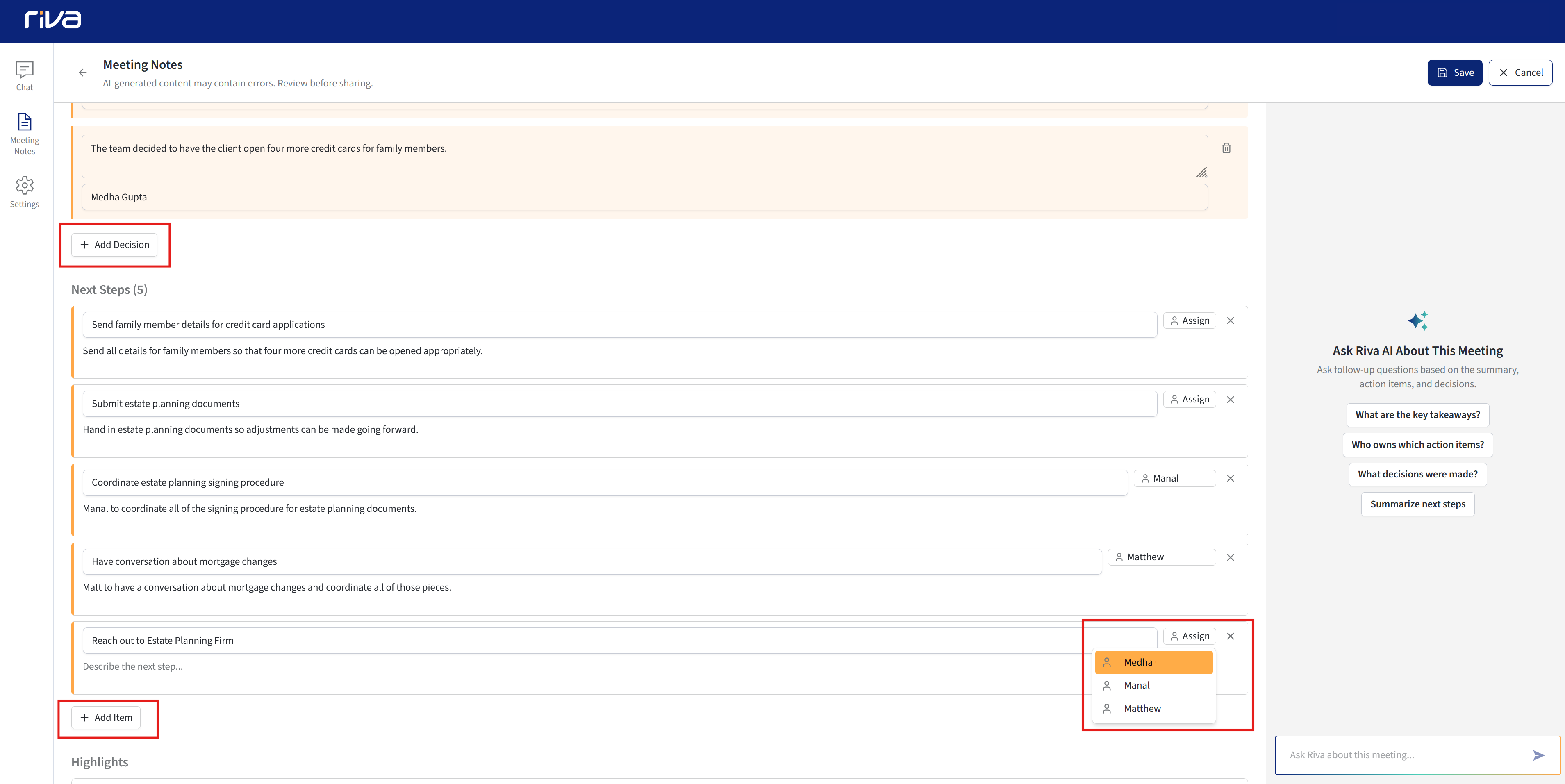1565x784 pixels.
Task: Click the Riva AI sparkle icon
Action: [x=1418, y=320]
